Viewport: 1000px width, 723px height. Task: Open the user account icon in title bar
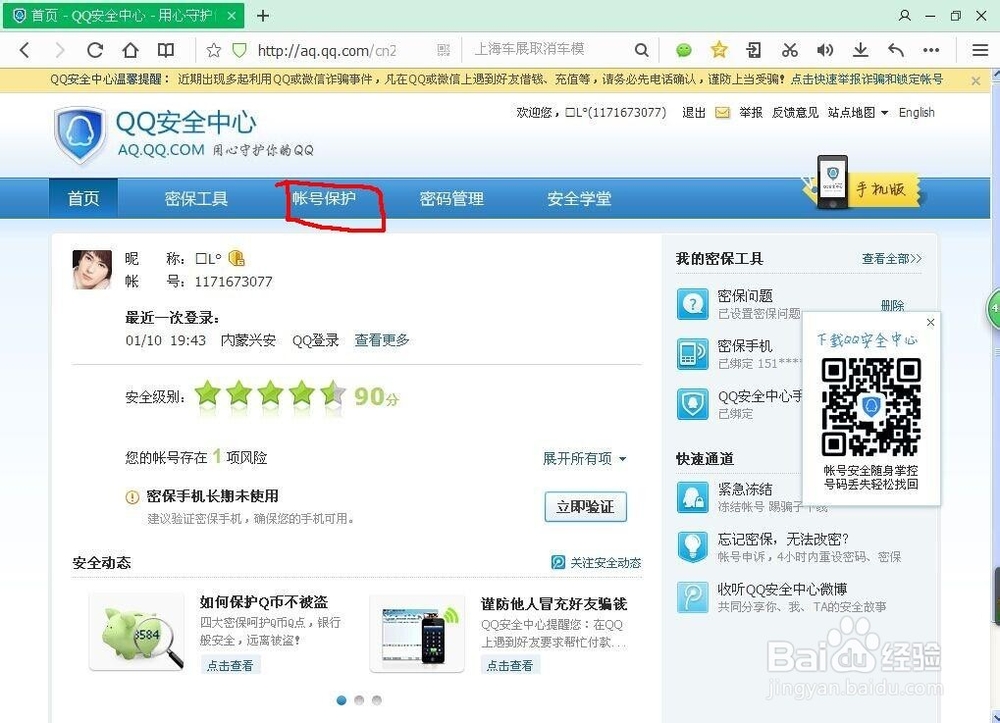click(x=904, y=15)
